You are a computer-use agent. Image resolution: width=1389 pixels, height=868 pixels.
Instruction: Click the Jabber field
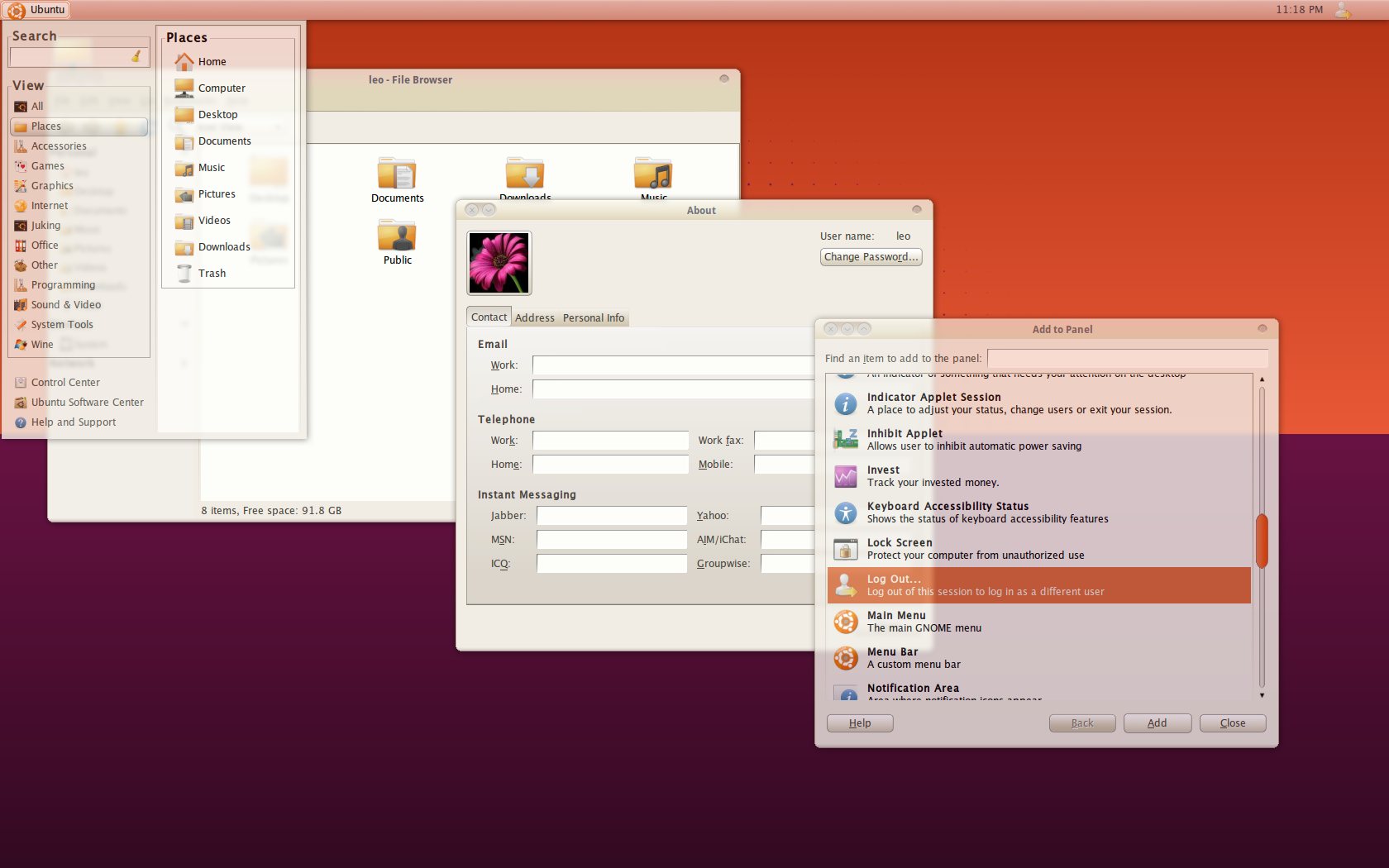click(x=612, y=516)
